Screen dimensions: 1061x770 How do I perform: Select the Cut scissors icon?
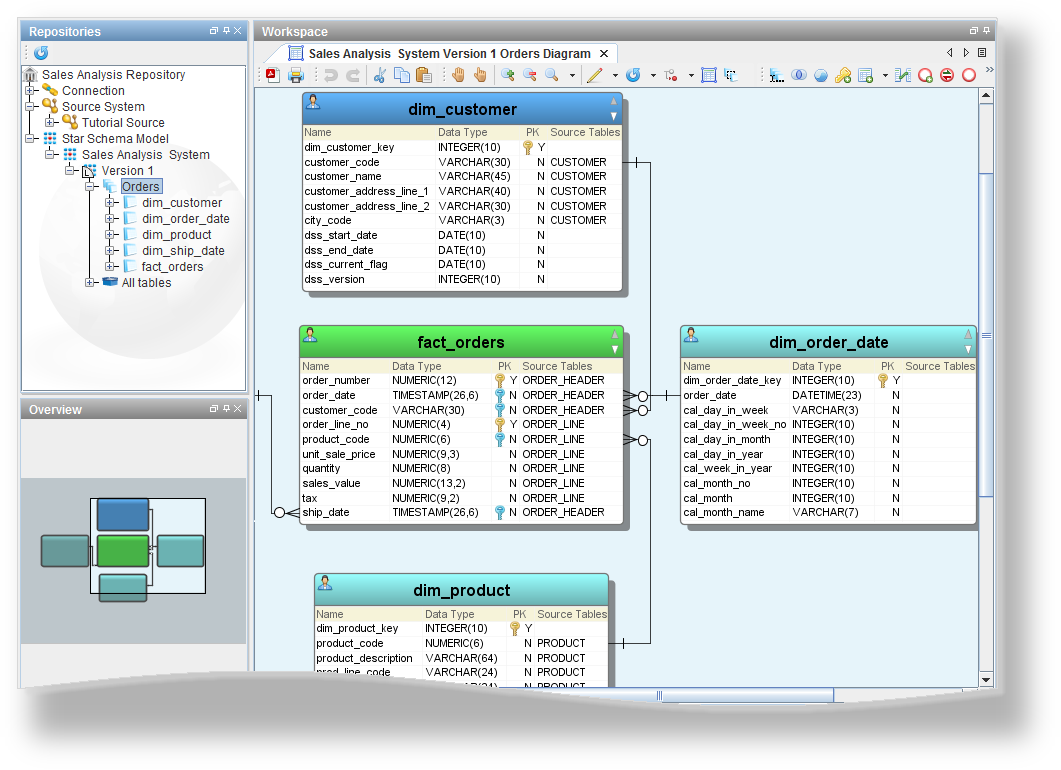380,75
